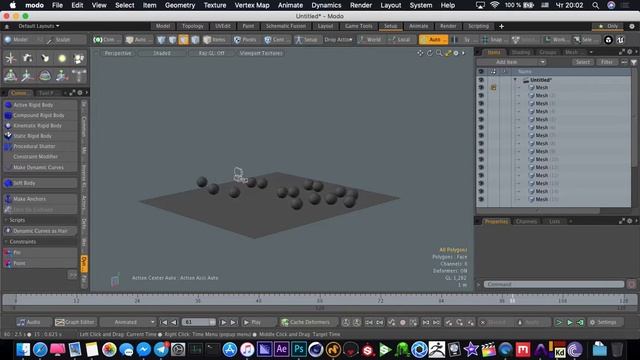Viewport: 640px width, 360px height.
Task: Click the Command input field
Action: pyautogui.click(x=554, y=284)
